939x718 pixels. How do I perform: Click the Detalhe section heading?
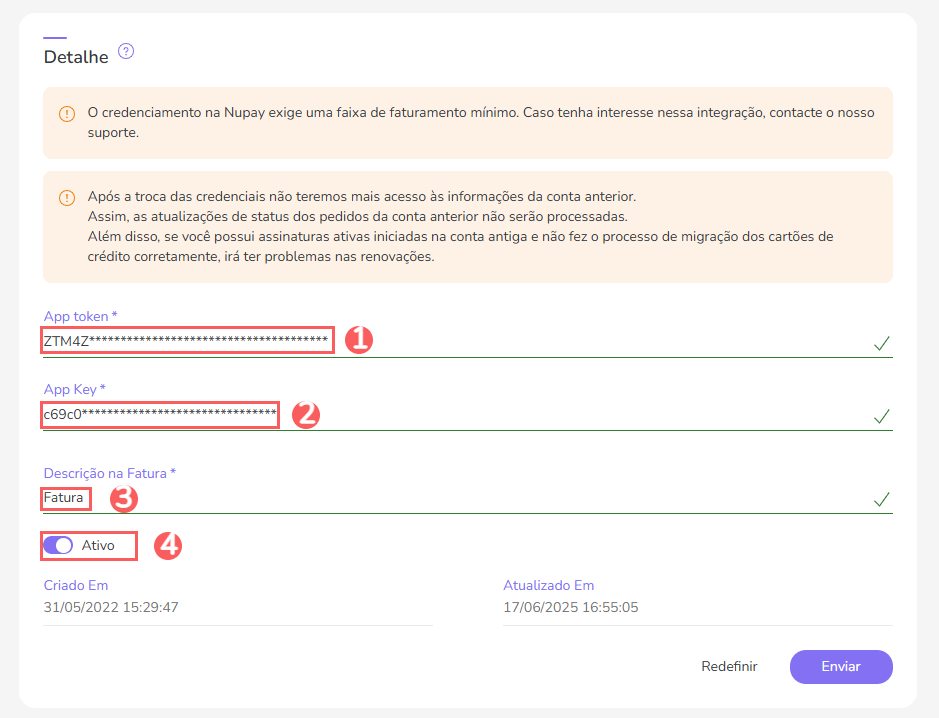click(x=76, y=58)
